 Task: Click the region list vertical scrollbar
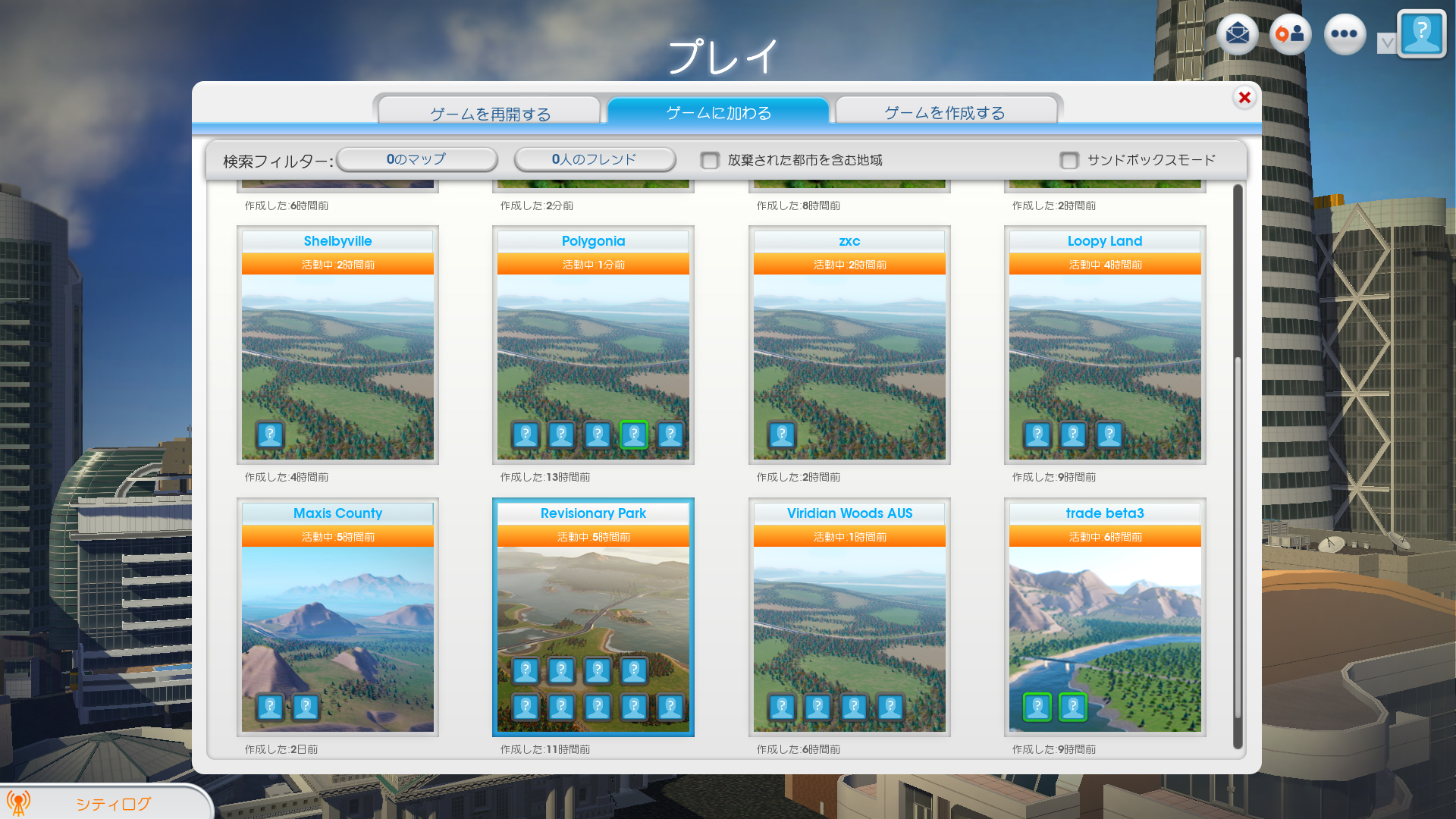pyautogui.click(x=1238, y=538)
